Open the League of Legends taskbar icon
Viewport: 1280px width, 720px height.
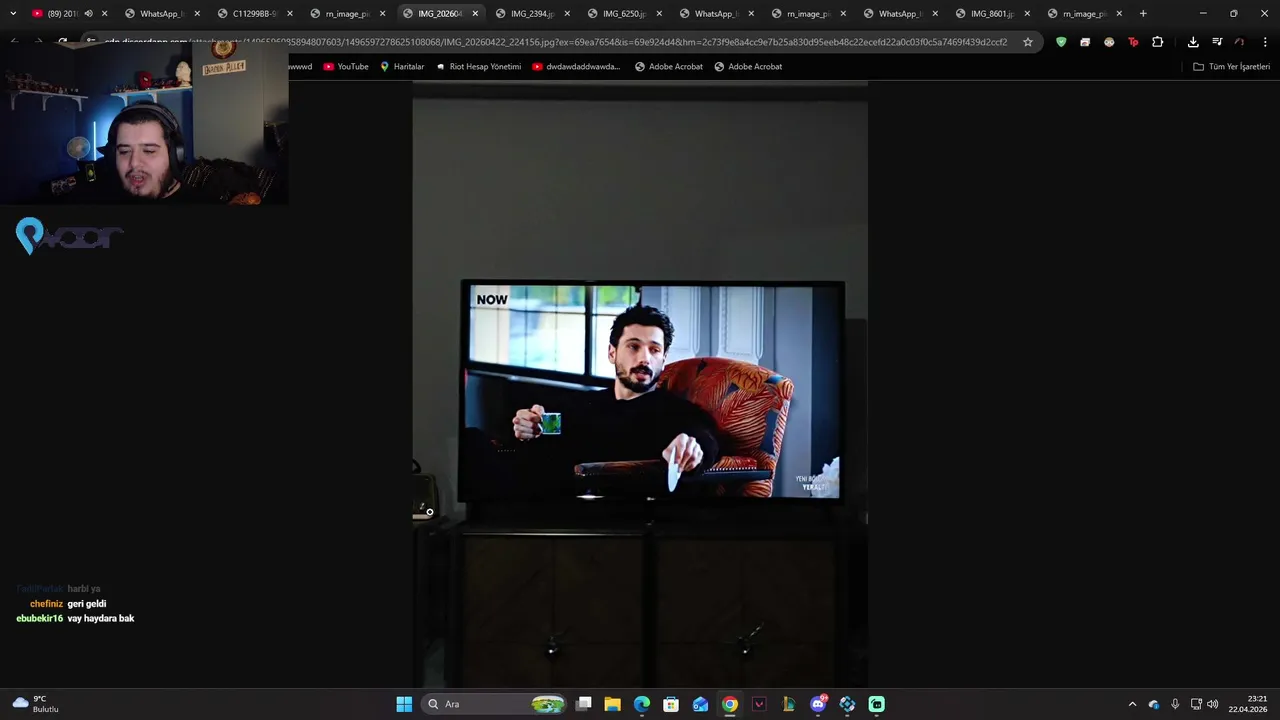tap(788, 704)
